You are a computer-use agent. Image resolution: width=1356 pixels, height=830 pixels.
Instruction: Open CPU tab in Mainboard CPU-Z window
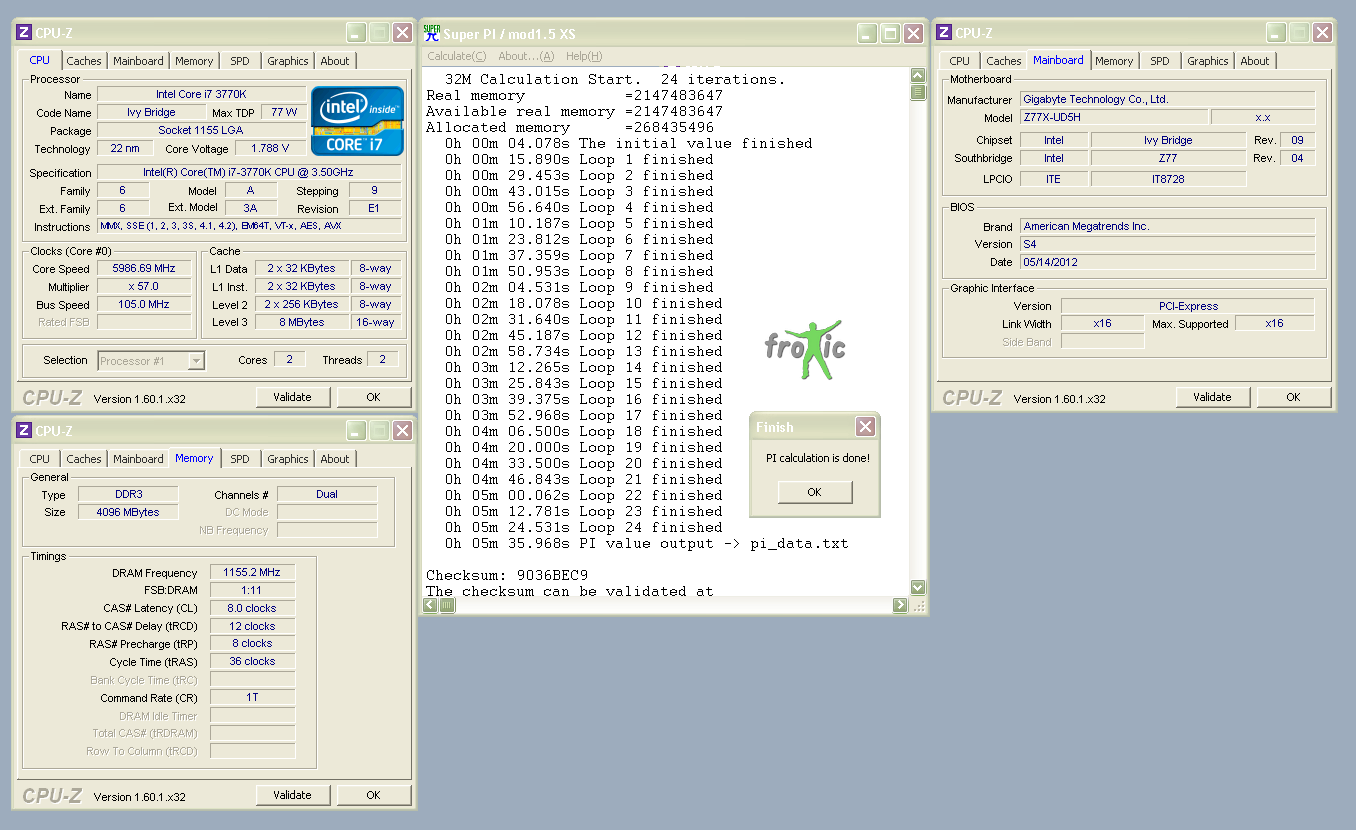pyautogui.click(x=960, y=61)
